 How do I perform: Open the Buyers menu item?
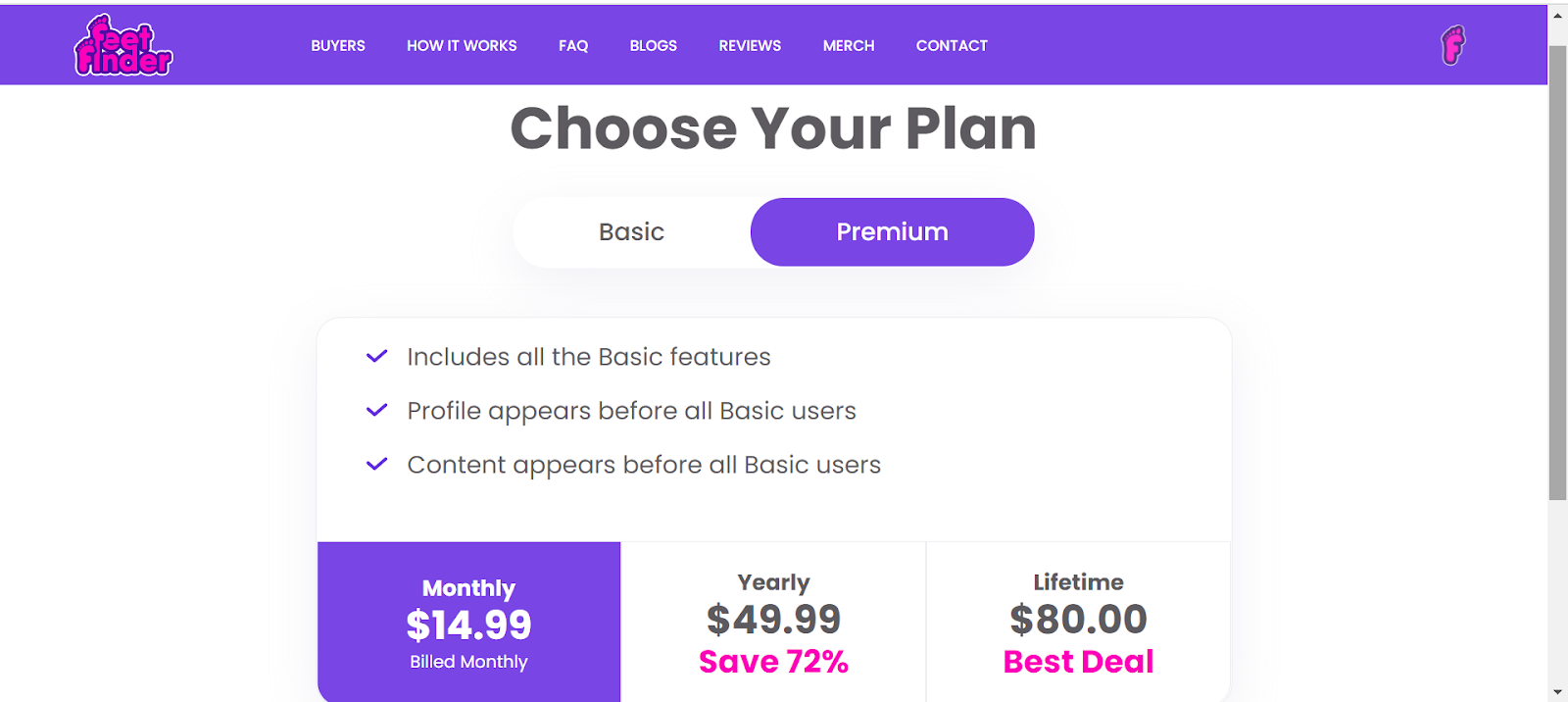click(x=338, y=46)
